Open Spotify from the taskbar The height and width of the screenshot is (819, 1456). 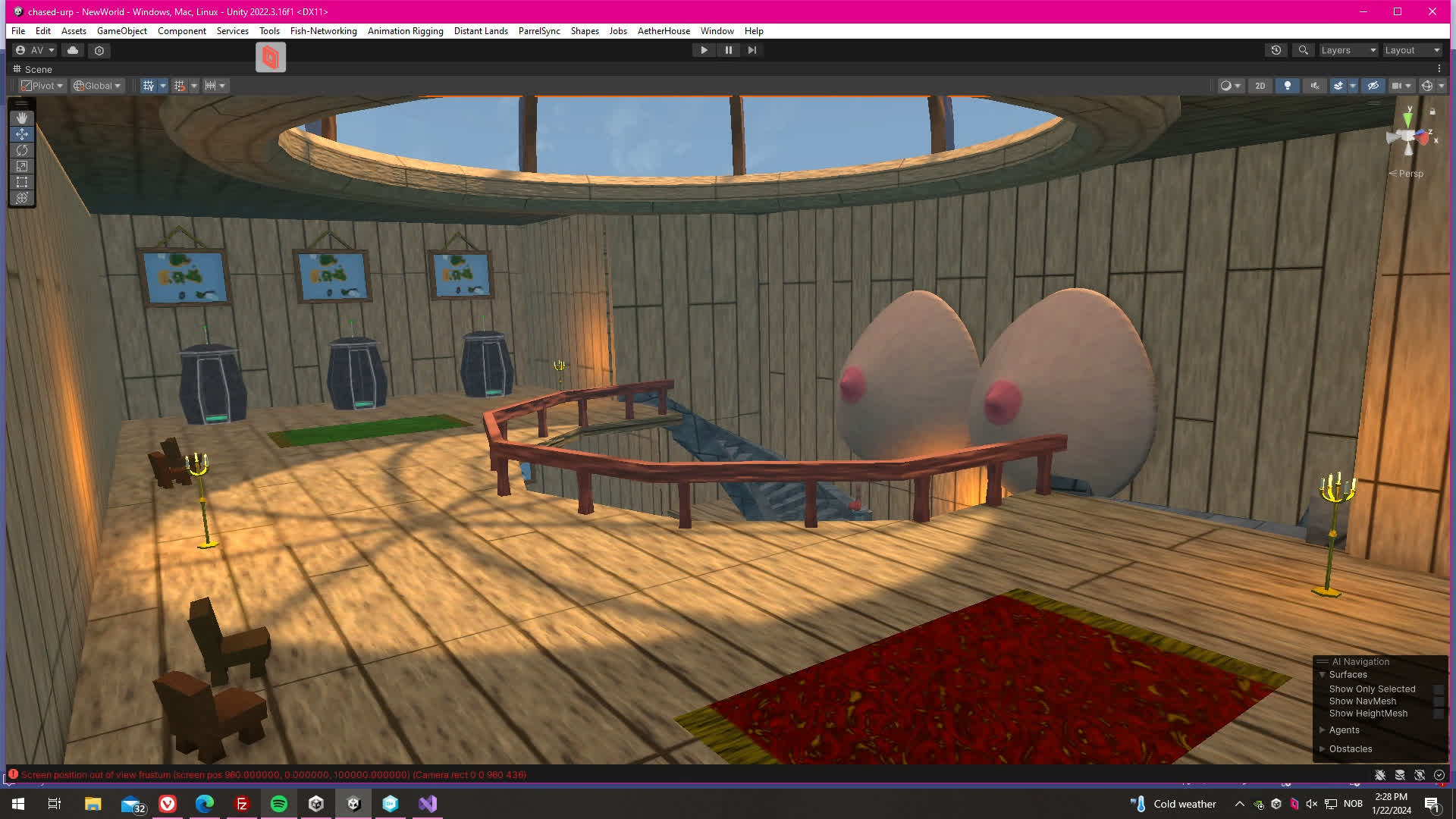coord(279,804)
